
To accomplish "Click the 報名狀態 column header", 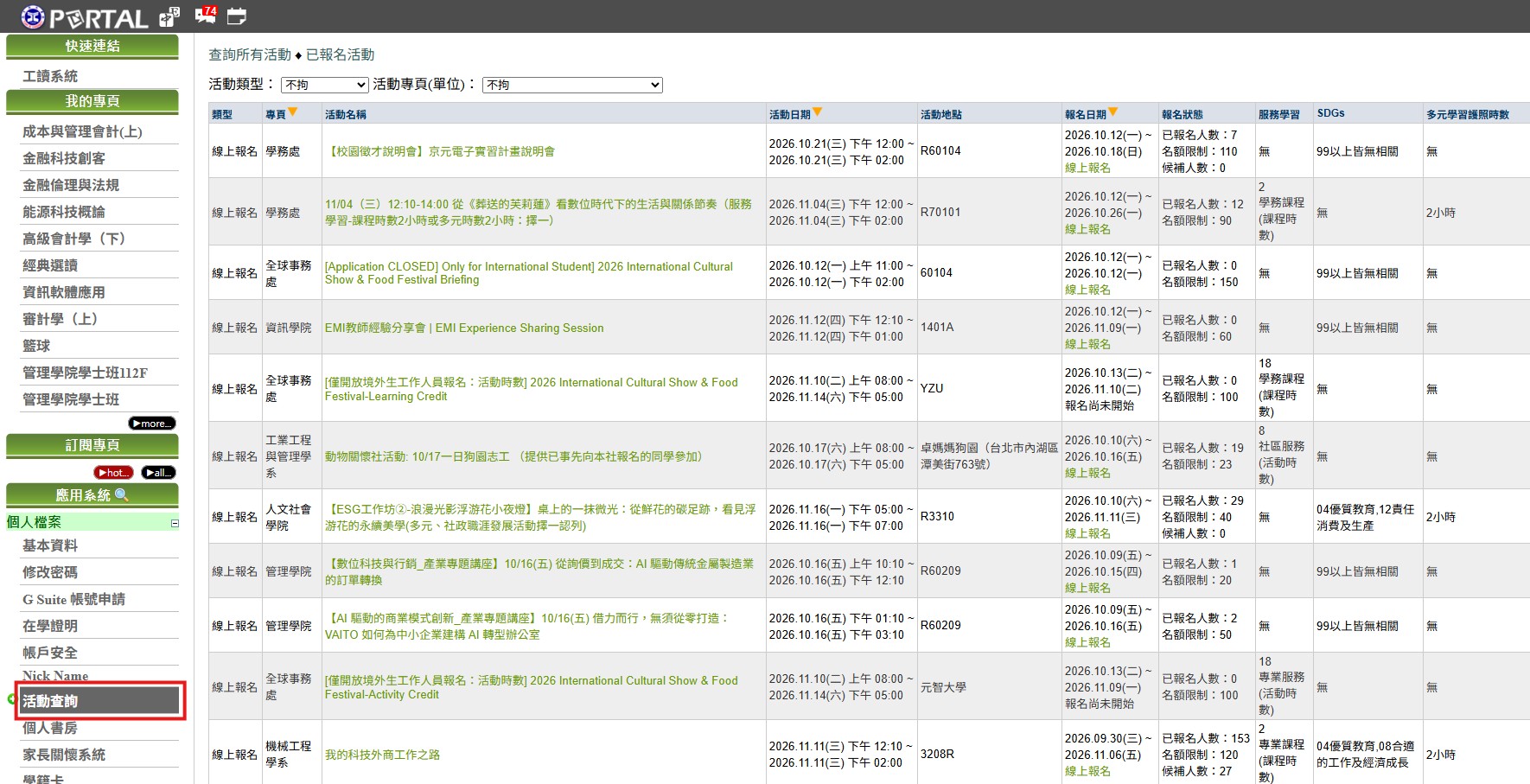I will point(1182,114).
